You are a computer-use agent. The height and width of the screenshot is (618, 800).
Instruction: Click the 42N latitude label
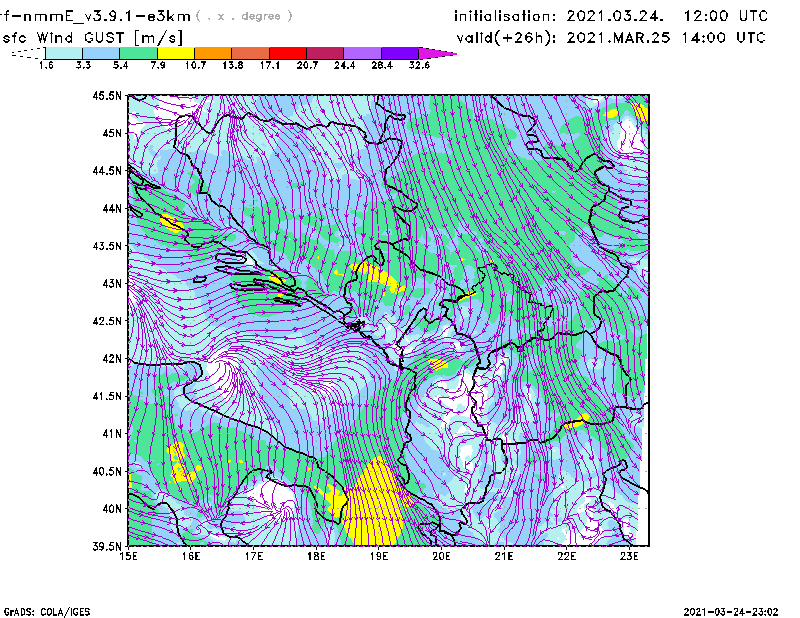[112, 359]
